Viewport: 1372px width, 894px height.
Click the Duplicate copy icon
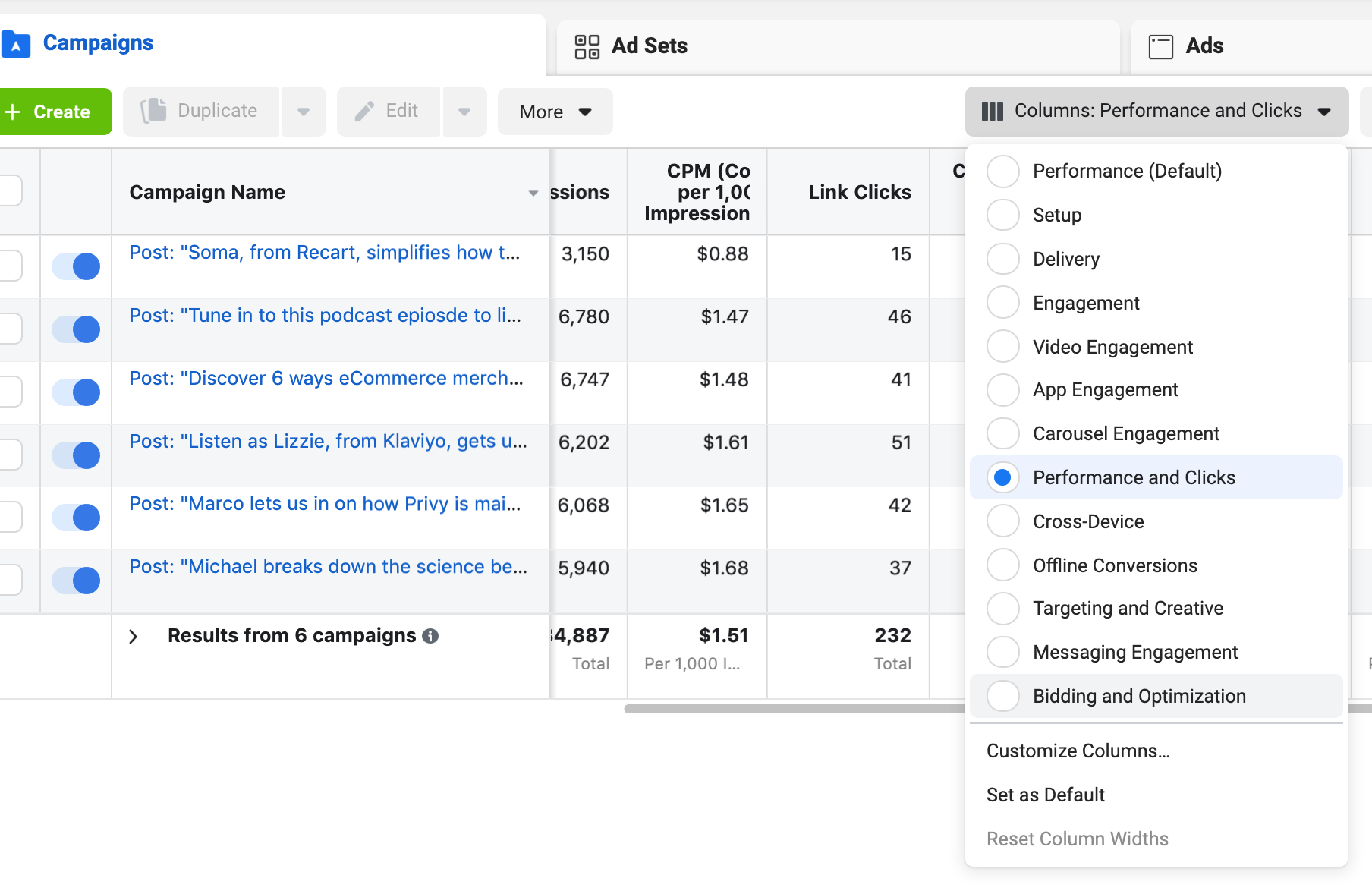(153, 111)
